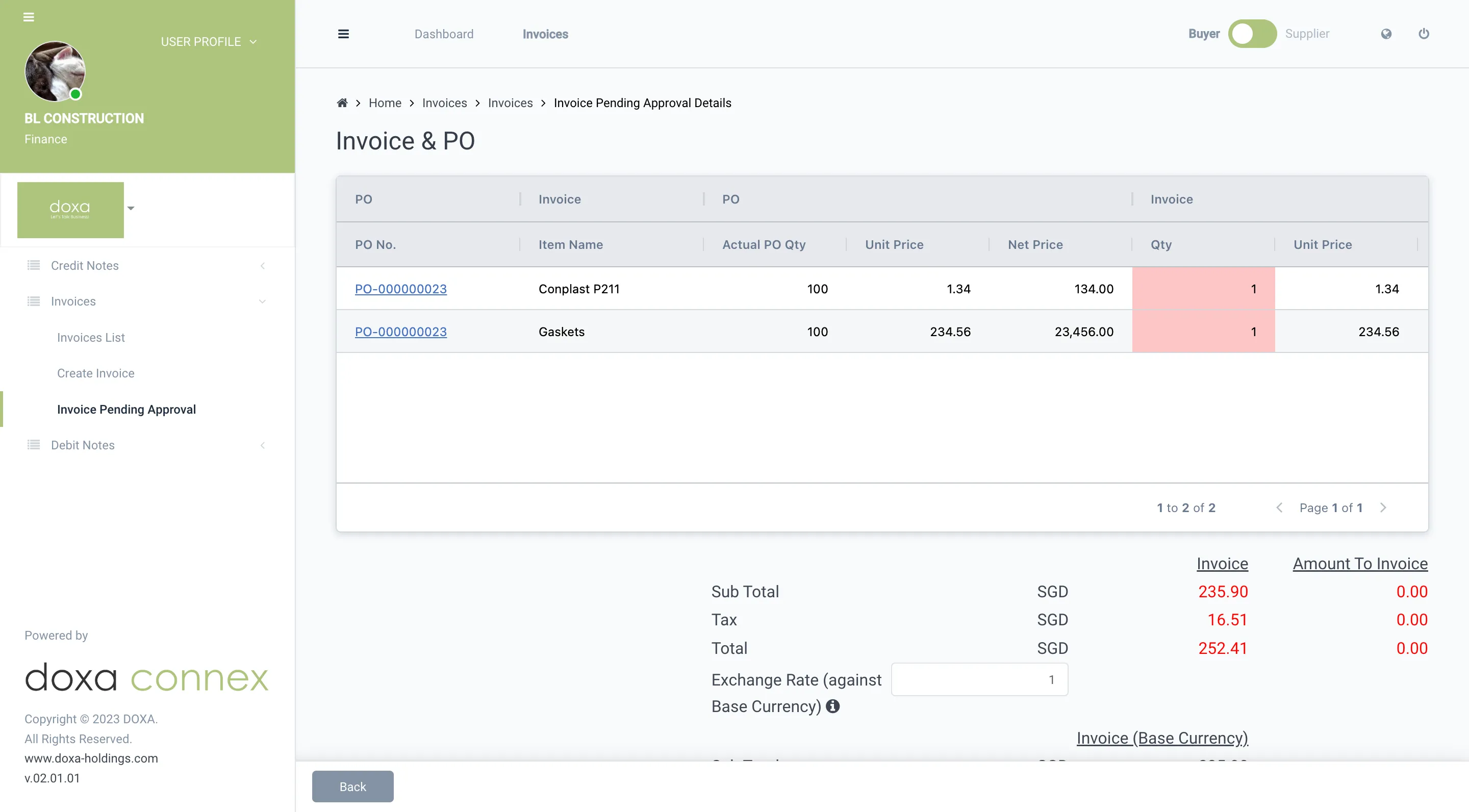Screen dimensions: 1469x812
Task: Open Create Invoice menu item
Action: pyautogui.click(x=96, y=373)
